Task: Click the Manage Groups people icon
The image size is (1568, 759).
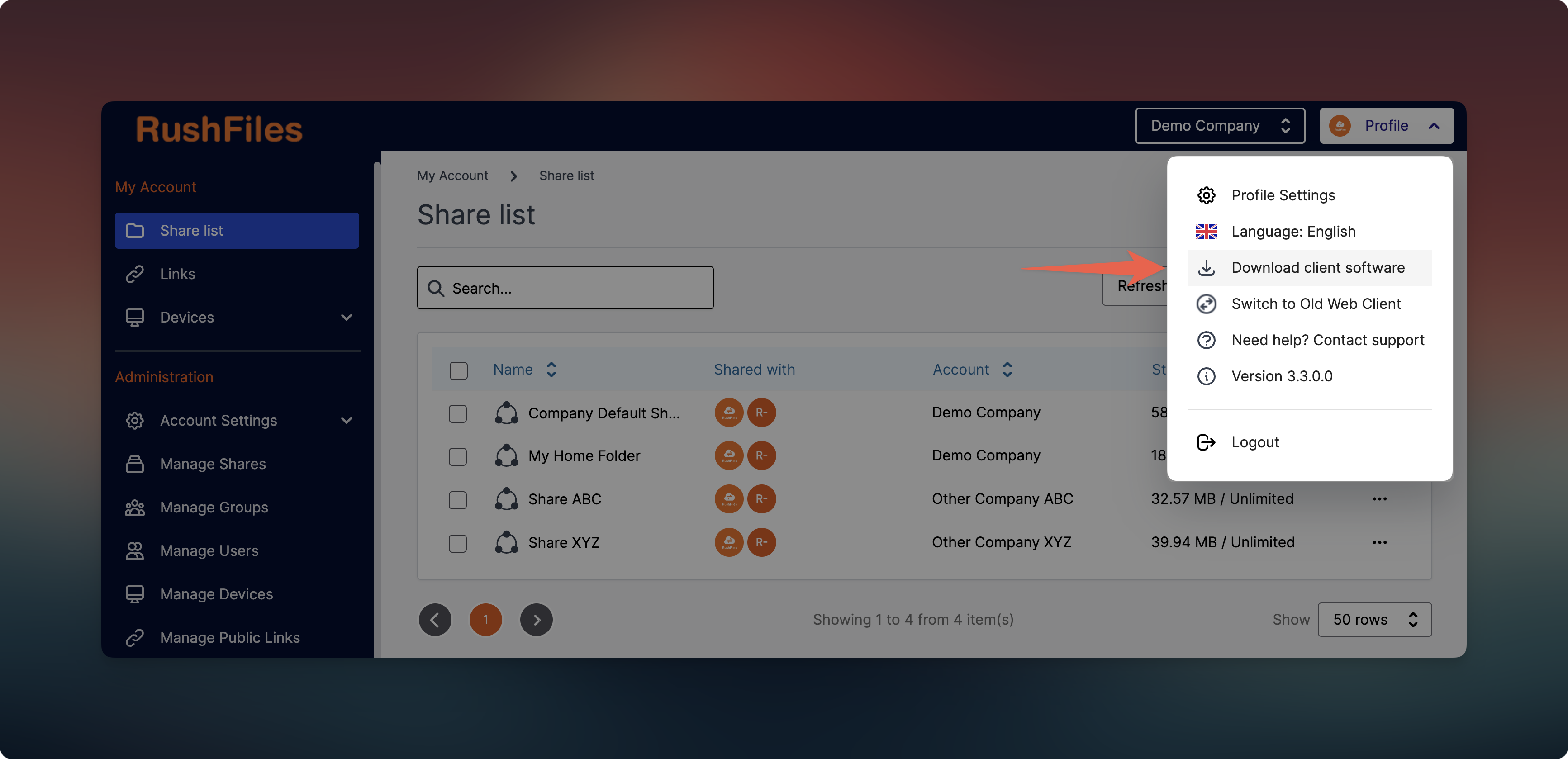Action: coord(134,507)
